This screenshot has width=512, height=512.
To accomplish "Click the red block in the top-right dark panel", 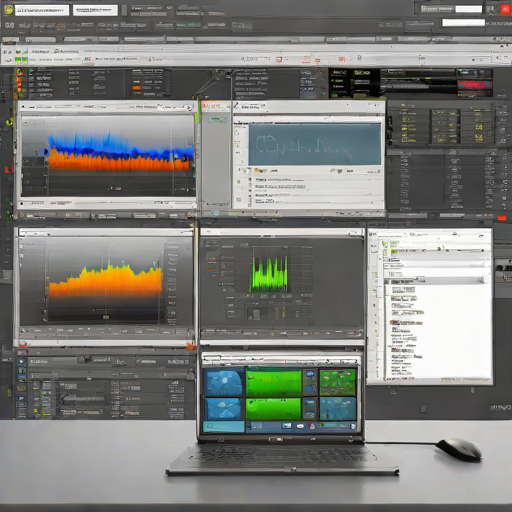I will pyautogui.click(x=474, y=84).
